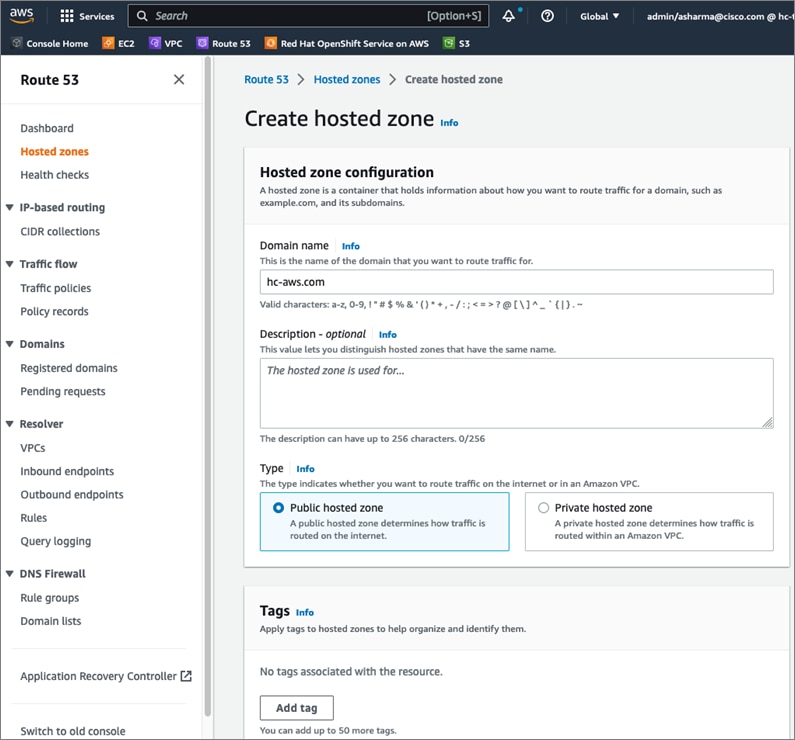Screen dimensions: 795x740
Task: Click the Domain name input field
Action: click(516, 282)
